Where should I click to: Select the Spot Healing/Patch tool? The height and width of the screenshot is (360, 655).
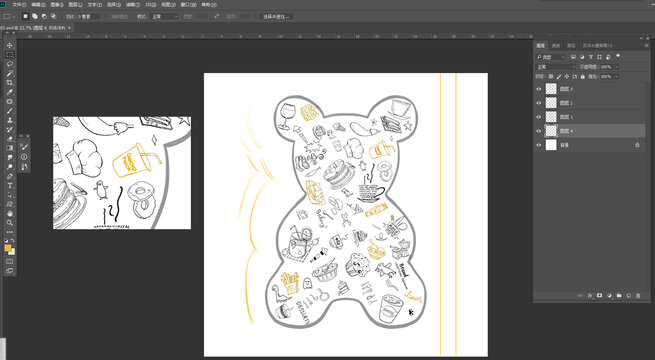click(x=10, y=101)
